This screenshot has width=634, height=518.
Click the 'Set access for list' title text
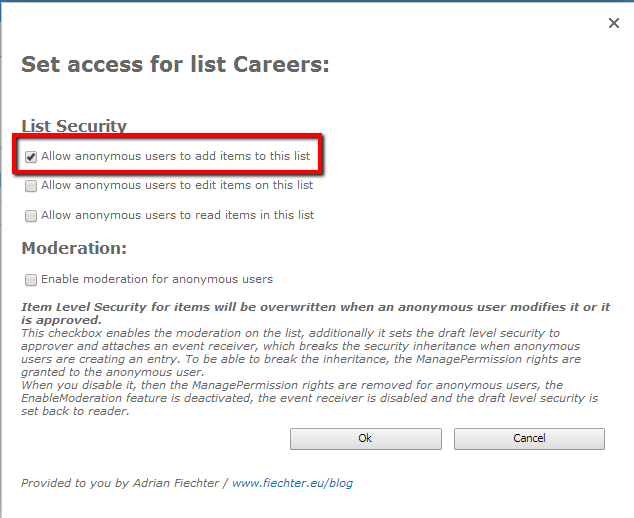pos(125,65)
